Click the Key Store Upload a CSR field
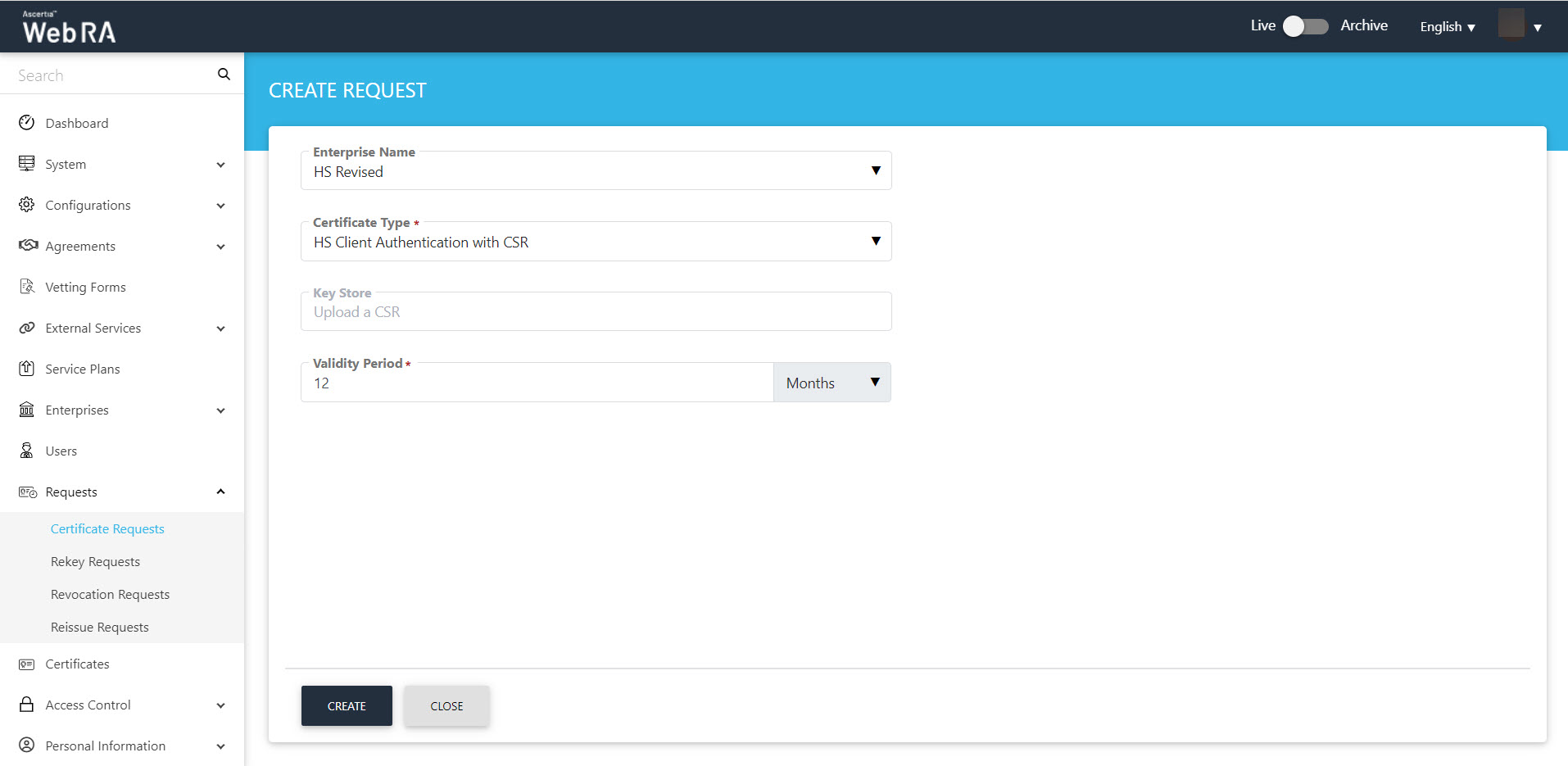Screen dimensions: 1568x766 tap(596, 311)
